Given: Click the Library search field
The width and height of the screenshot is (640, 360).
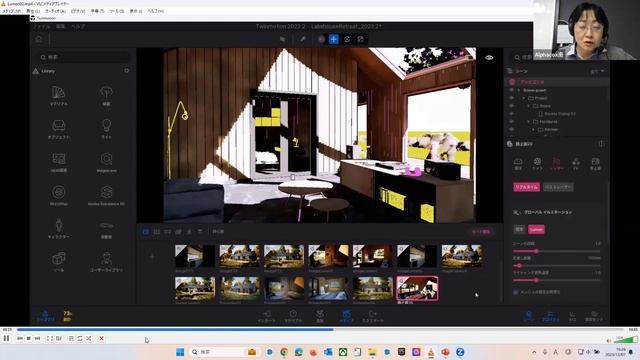Looking at the screenshot, I should click(x=84, y=57).
